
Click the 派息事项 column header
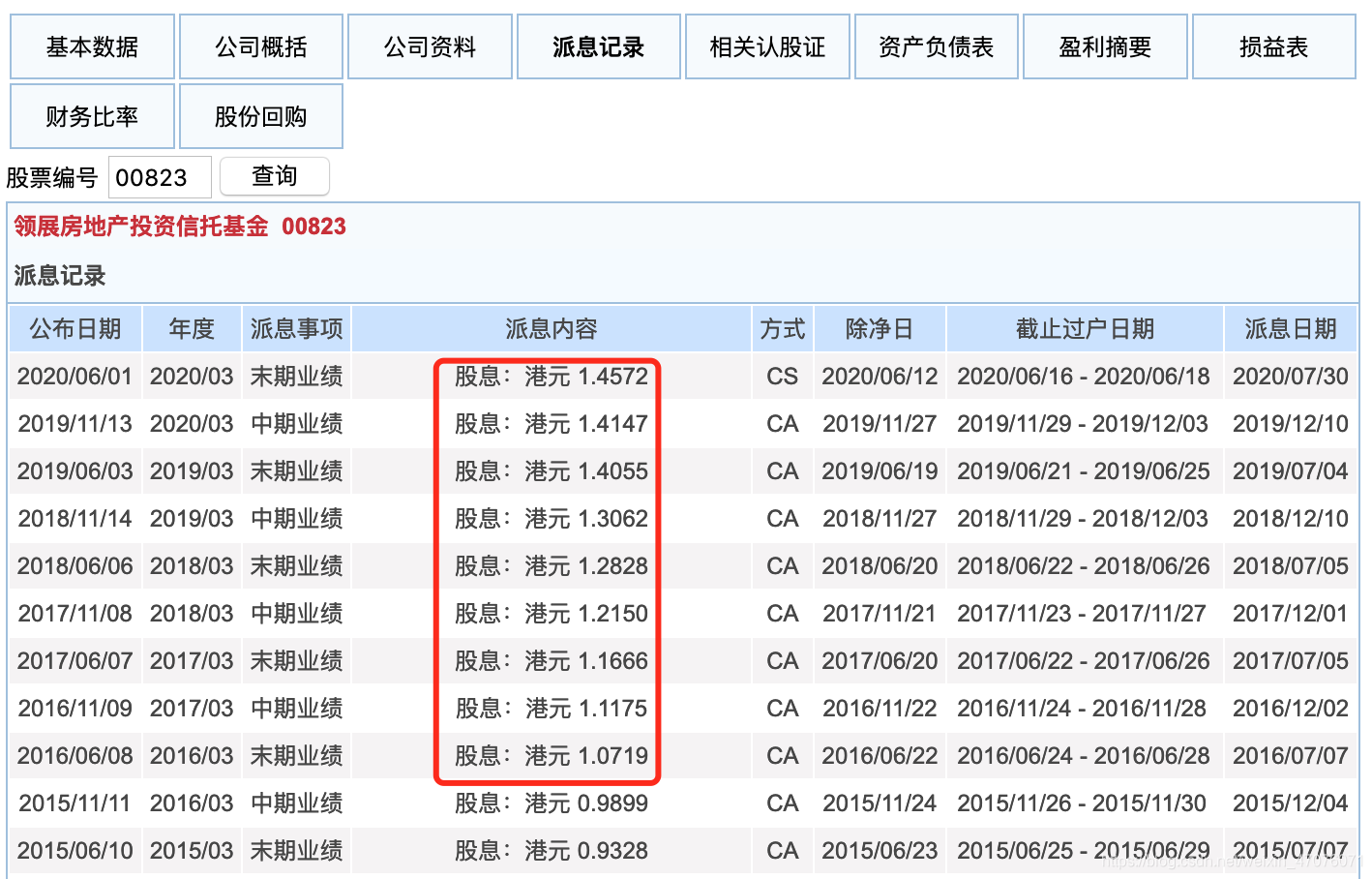pos(296,329)
